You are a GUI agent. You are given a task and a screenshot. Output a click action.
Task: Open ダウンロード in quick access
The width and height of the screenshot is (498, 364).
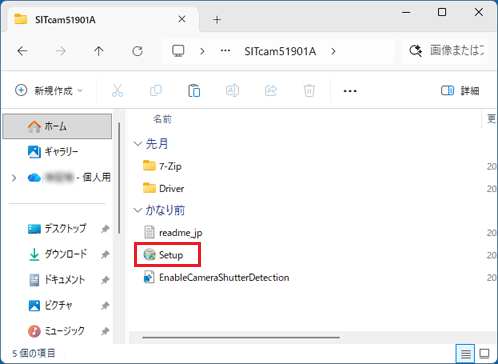point(57,254)
